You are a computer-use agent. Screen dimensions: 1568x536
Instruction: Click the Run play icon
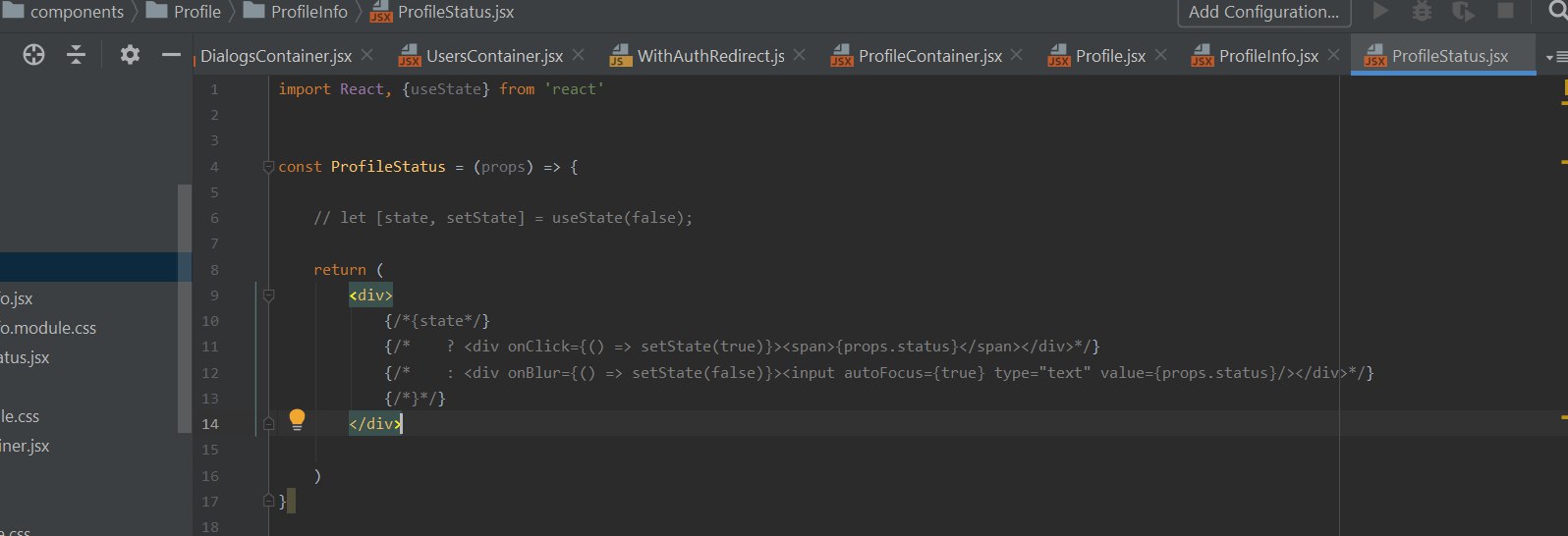click(x=1380, y=11)
